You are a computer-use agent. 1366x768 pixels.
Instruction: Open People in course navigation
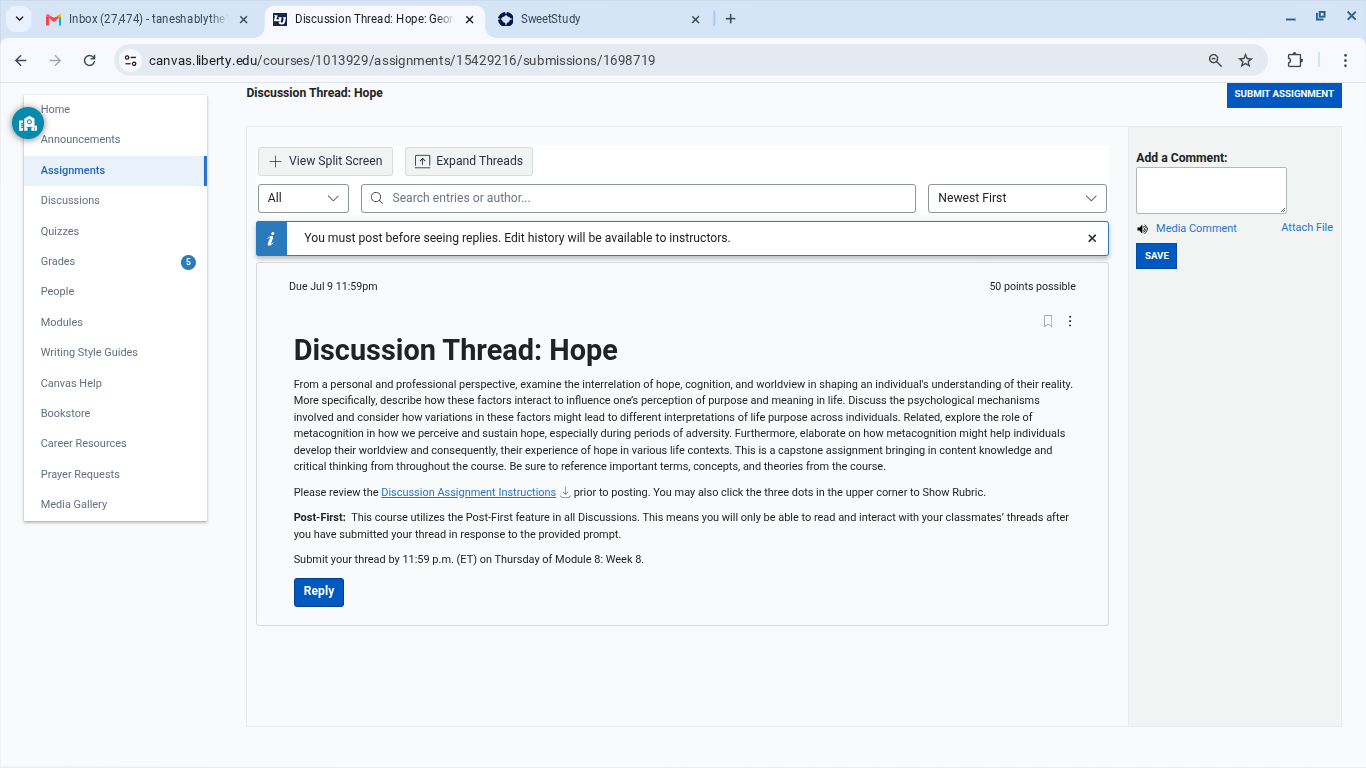tap(57, 291)
